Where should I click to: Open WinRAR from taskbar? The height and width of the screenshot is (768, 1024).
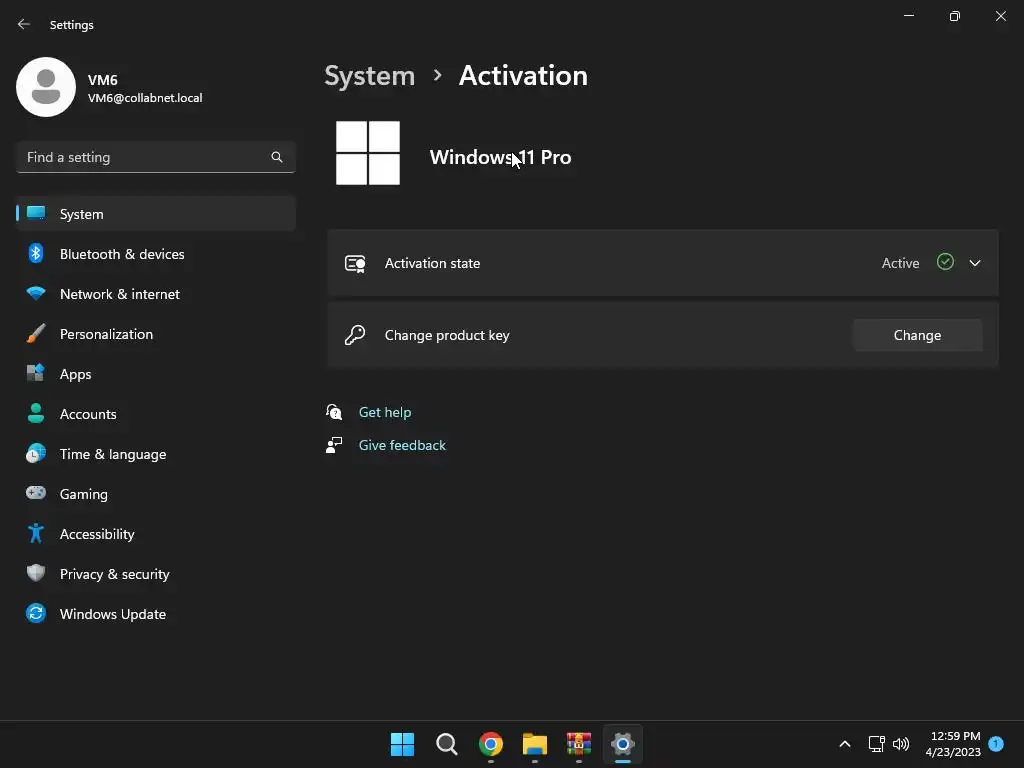(579, 744)
